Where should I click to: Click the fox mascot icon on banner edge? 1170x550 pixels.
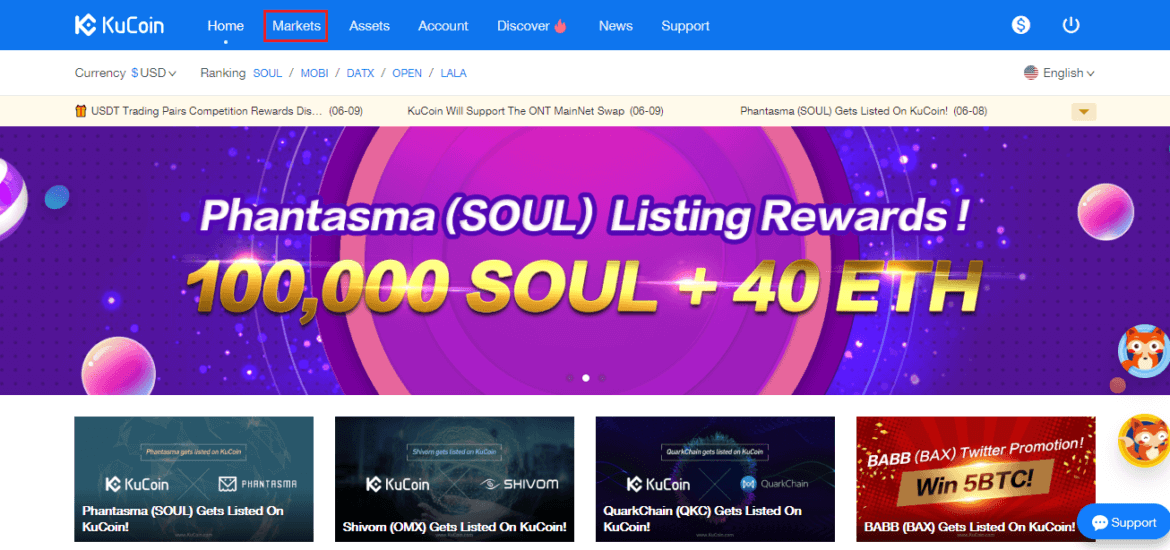tap(1142, 351)
